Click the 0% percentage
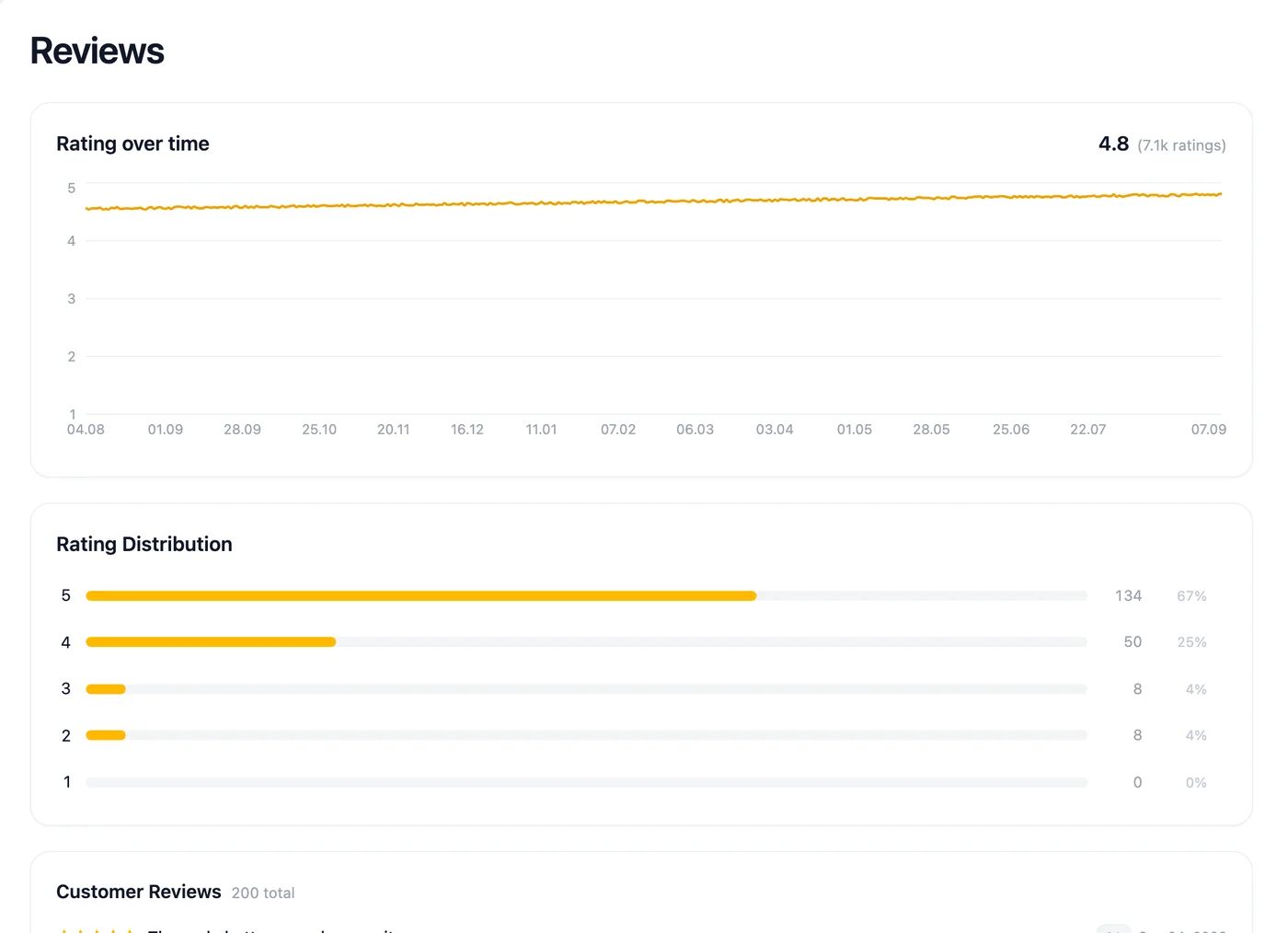This screenshot has width=1288, height=933. tap(1196, 783)
